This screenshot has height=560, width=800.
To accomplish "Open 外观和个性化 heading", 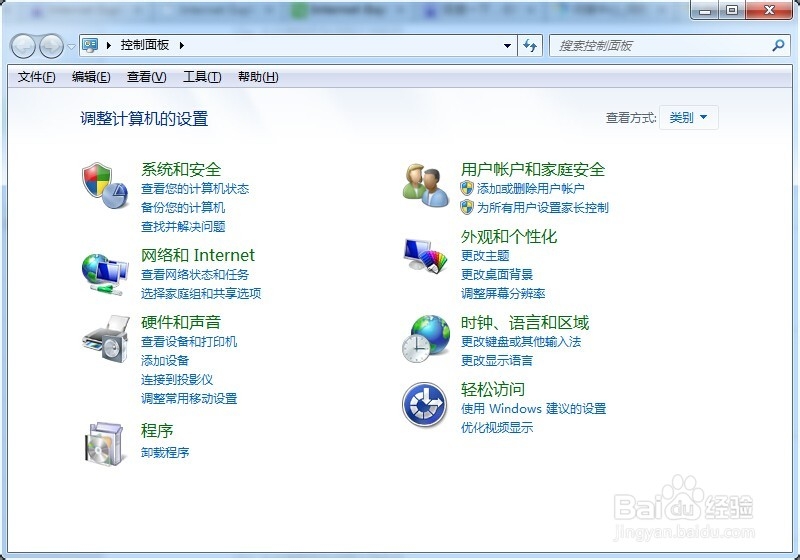I will [509, 237].
